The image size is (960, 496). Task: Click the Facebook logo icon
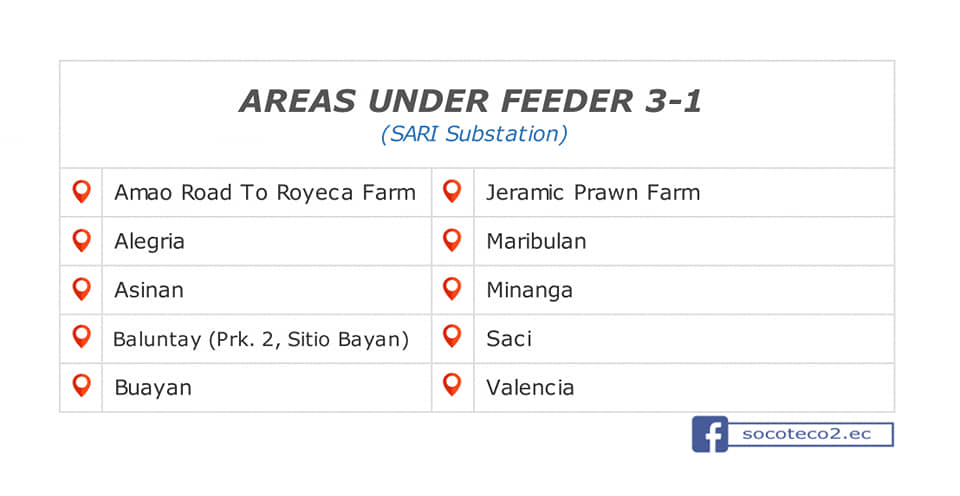click(710, 434)
